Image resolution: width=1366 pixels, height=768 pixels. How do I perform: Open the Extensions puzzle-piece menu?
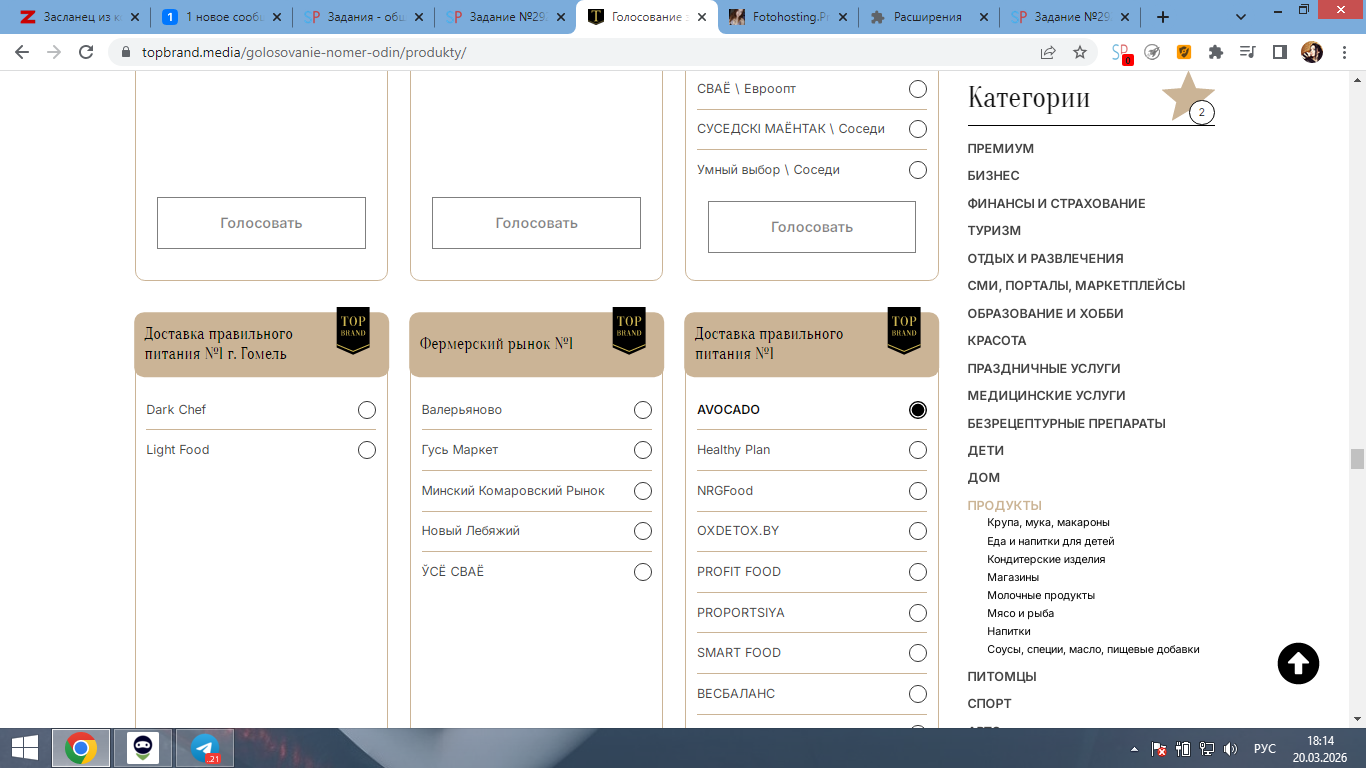pos(1216,52)
